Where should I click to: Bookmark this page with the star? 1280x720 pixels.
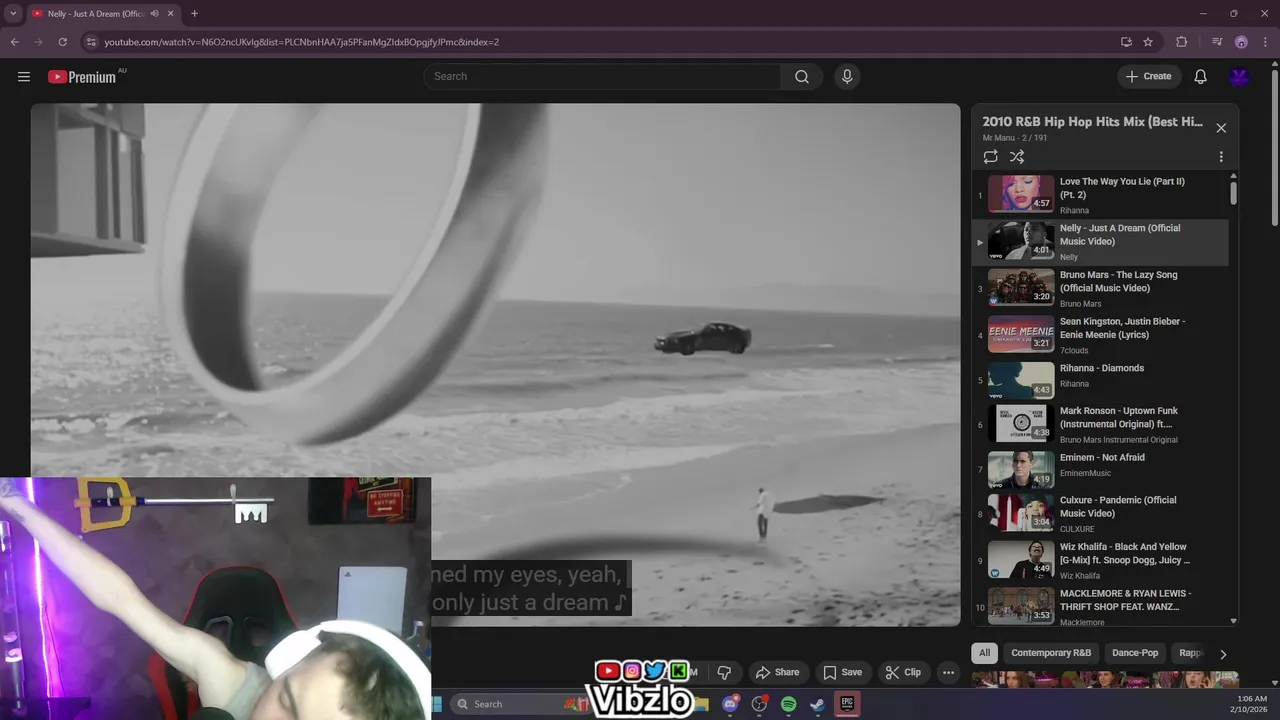click(1148, 42)
